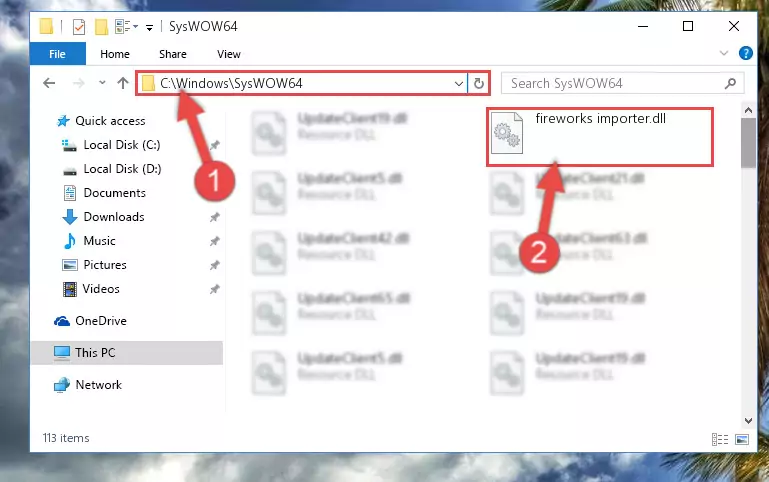Screen dimensions: 769x482
Task: Refresh the SysWOW64 folder view
Action: tap(479, 83)
